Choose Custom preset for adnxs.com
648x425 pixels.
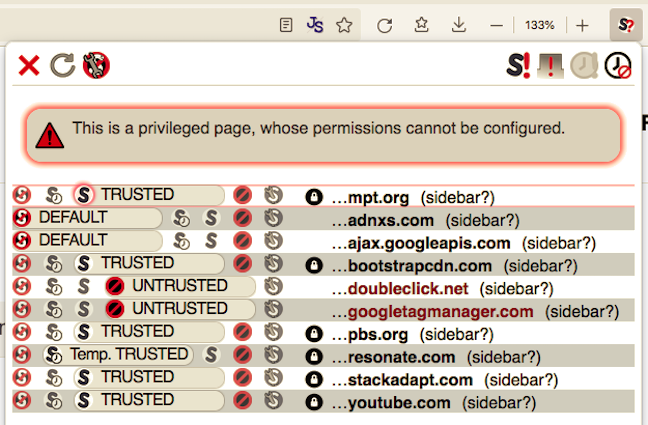[x=274, y=217]
